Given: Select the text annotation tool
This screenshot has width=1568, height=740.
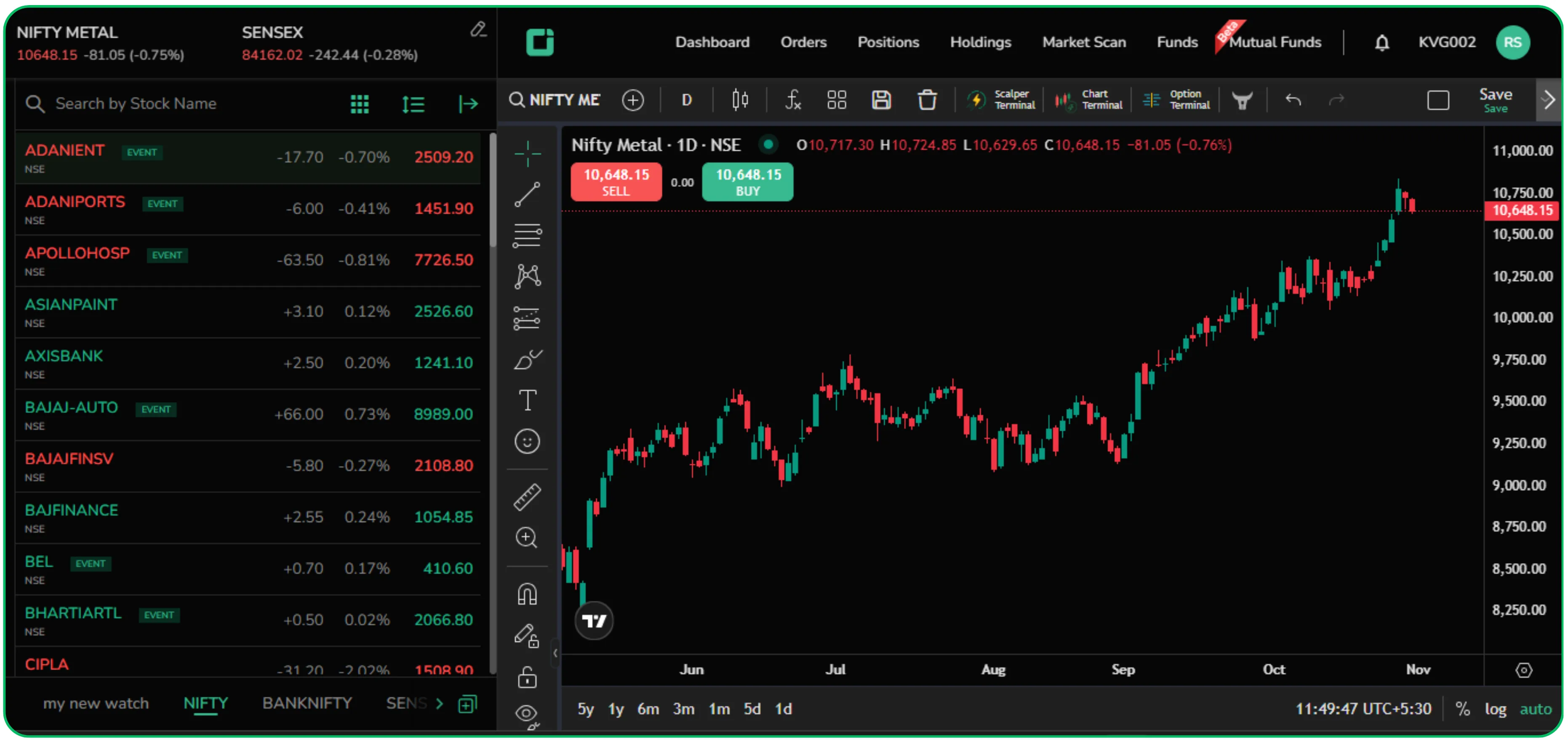Looking at the screenshot, I should click(527, 400).
